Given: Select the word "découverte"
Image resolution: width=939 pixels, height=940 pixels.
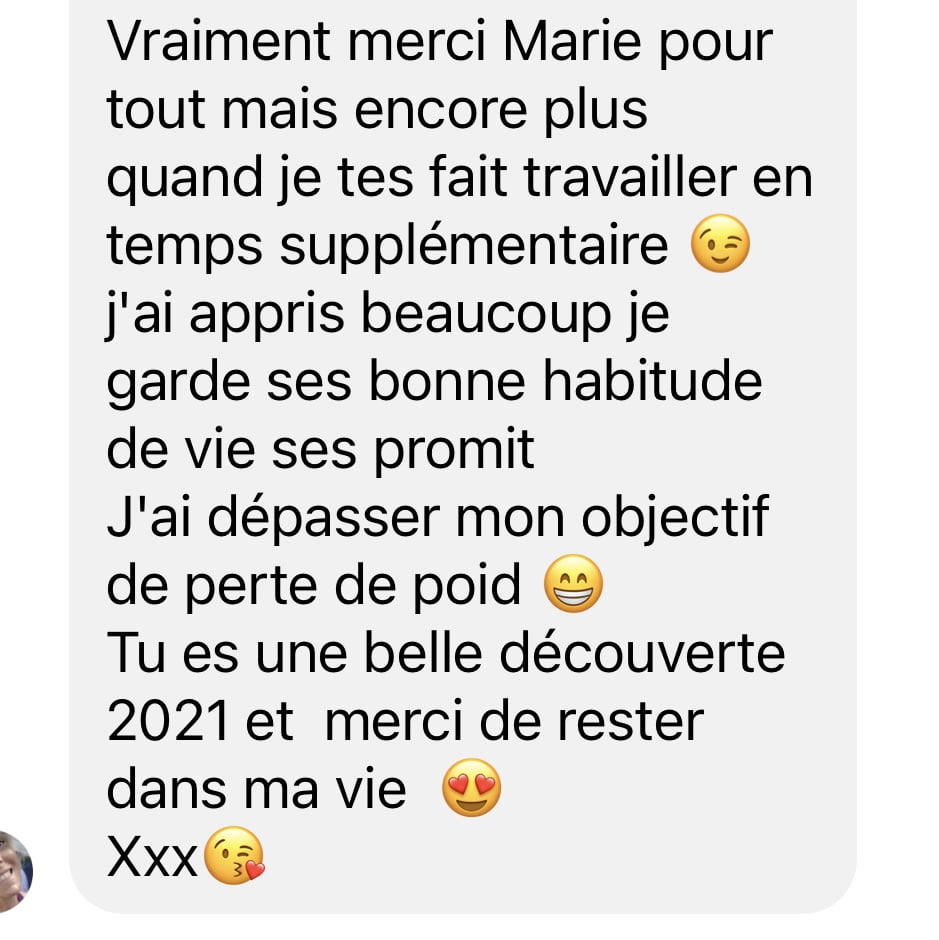Looking at the screenshot, I should 643,653.
